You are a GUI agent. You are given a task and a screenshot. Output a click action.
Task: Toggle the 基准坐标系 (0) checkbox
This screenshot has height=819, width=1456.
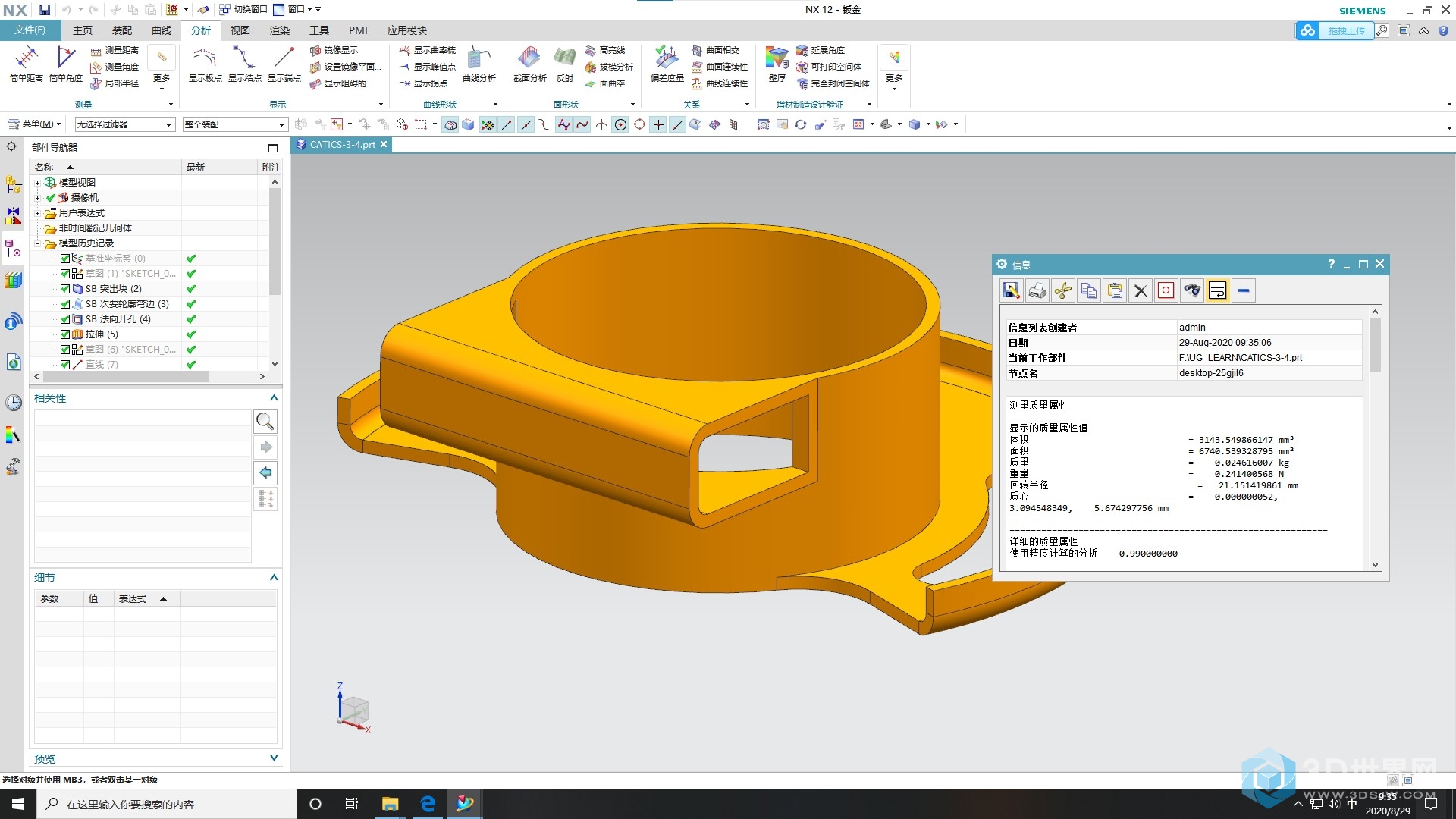[65, 259]
